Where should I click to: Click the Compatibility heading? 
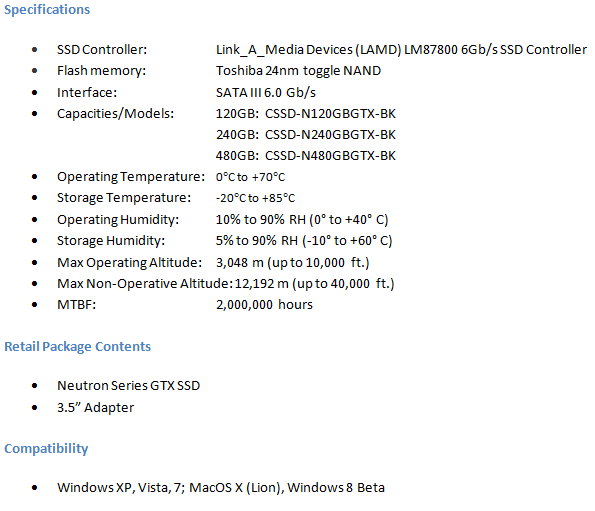46,448
